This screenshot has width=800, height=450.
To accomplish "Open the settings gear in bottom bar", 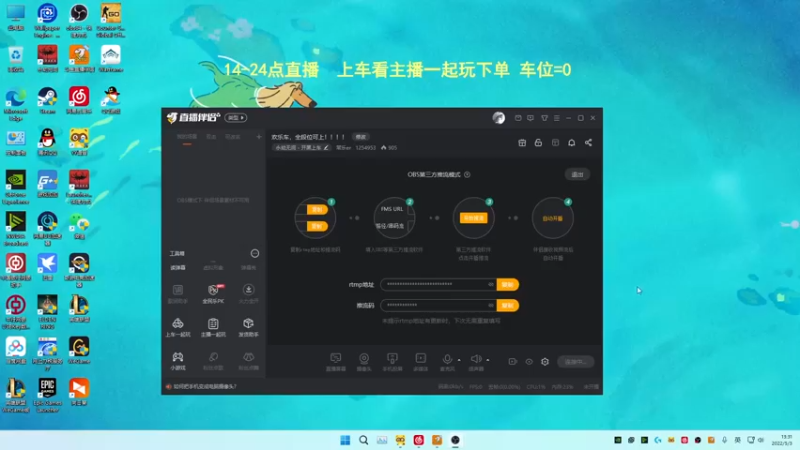I will (x=545, y=362).
